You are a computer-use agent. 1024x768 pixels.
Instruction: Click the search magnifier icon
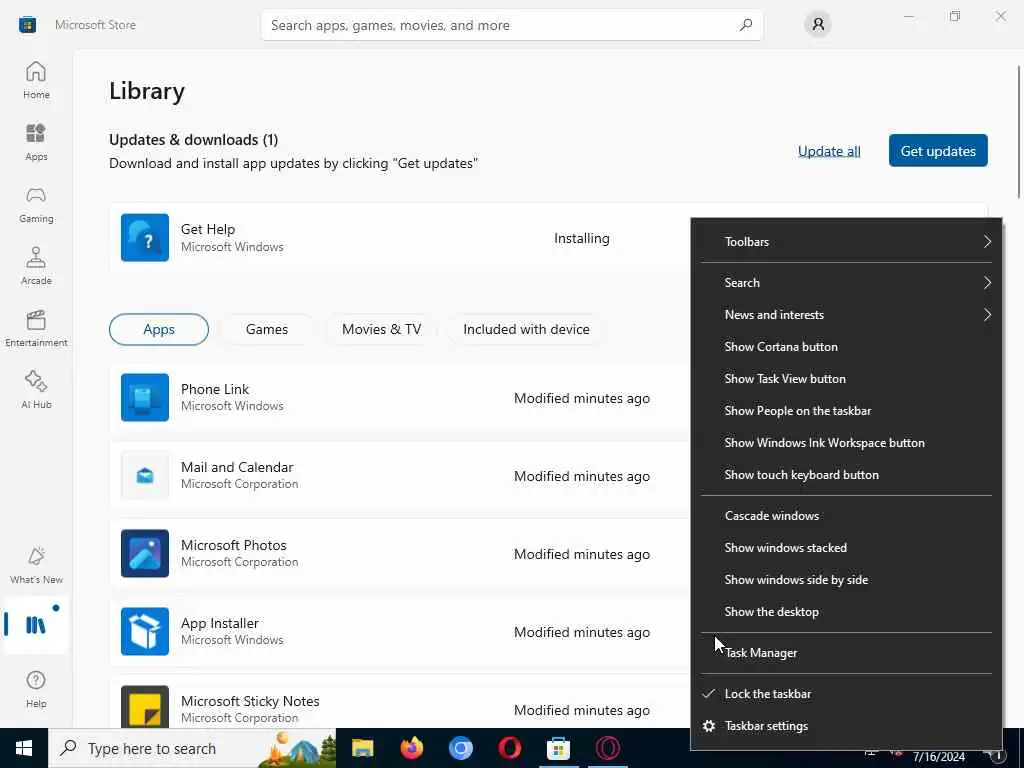pyautogui.click(x=746, y=25)
